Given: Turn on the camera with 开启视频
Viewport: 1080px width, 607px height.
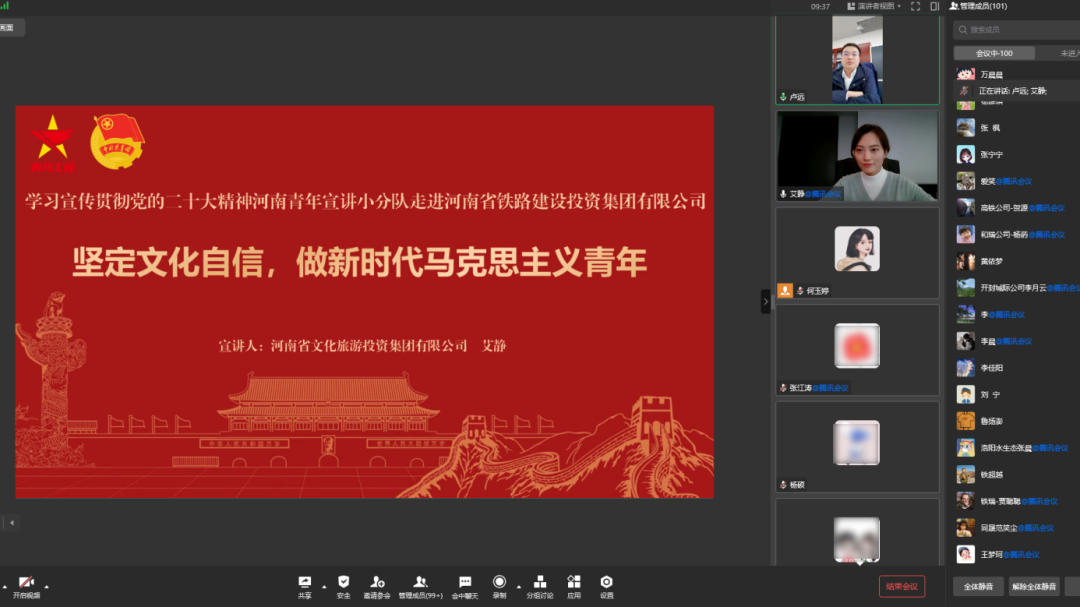Looking at the screenshot, I should [26, 587].
